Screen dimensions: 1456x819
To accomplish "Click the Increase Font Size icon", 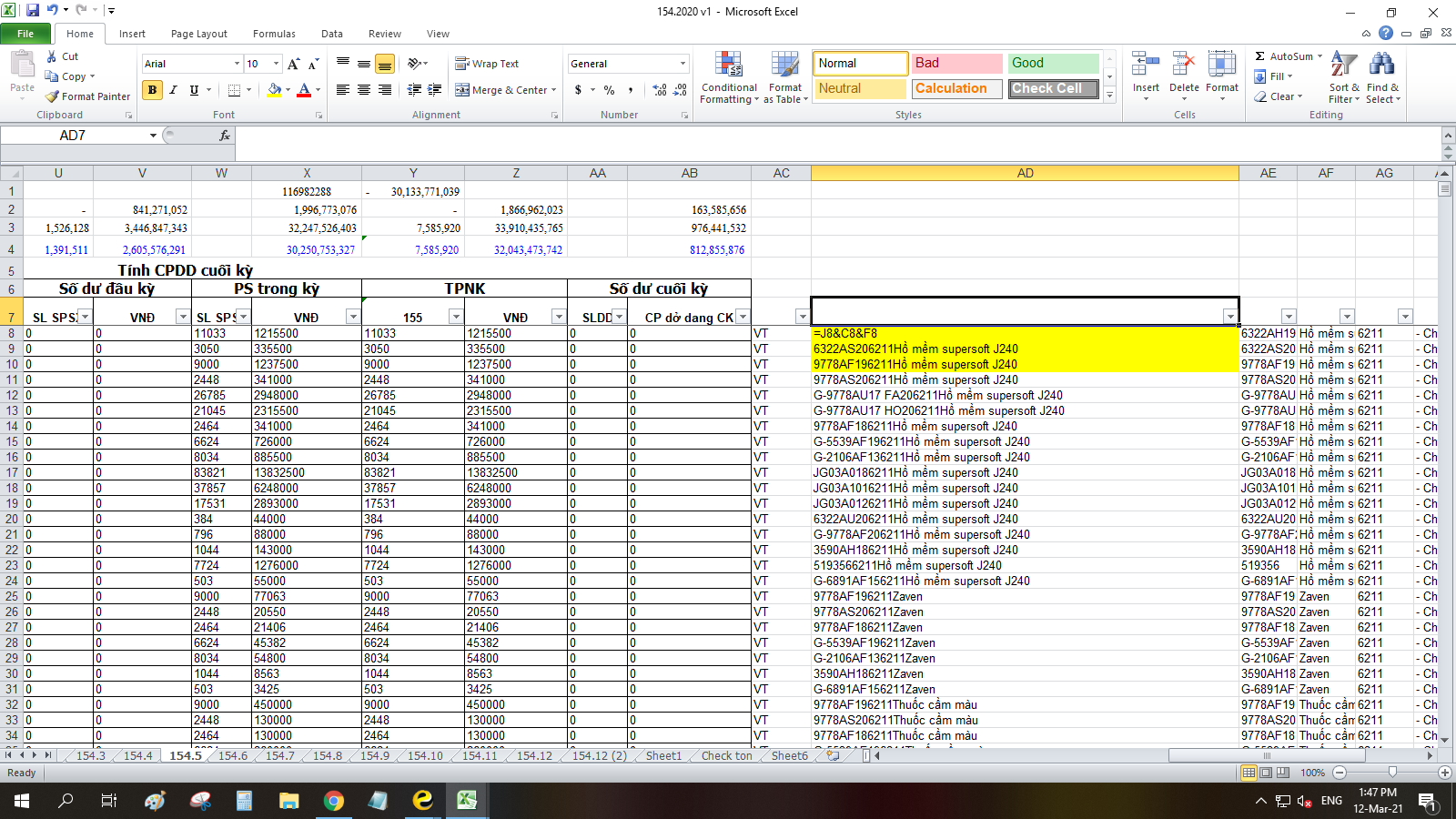I will click(x=293, y=64).
